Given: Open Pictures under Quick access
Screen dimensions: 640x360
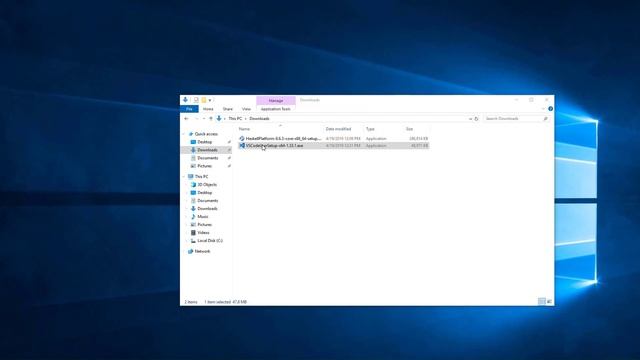Looking at the screenshot, I should coord(204,166).
